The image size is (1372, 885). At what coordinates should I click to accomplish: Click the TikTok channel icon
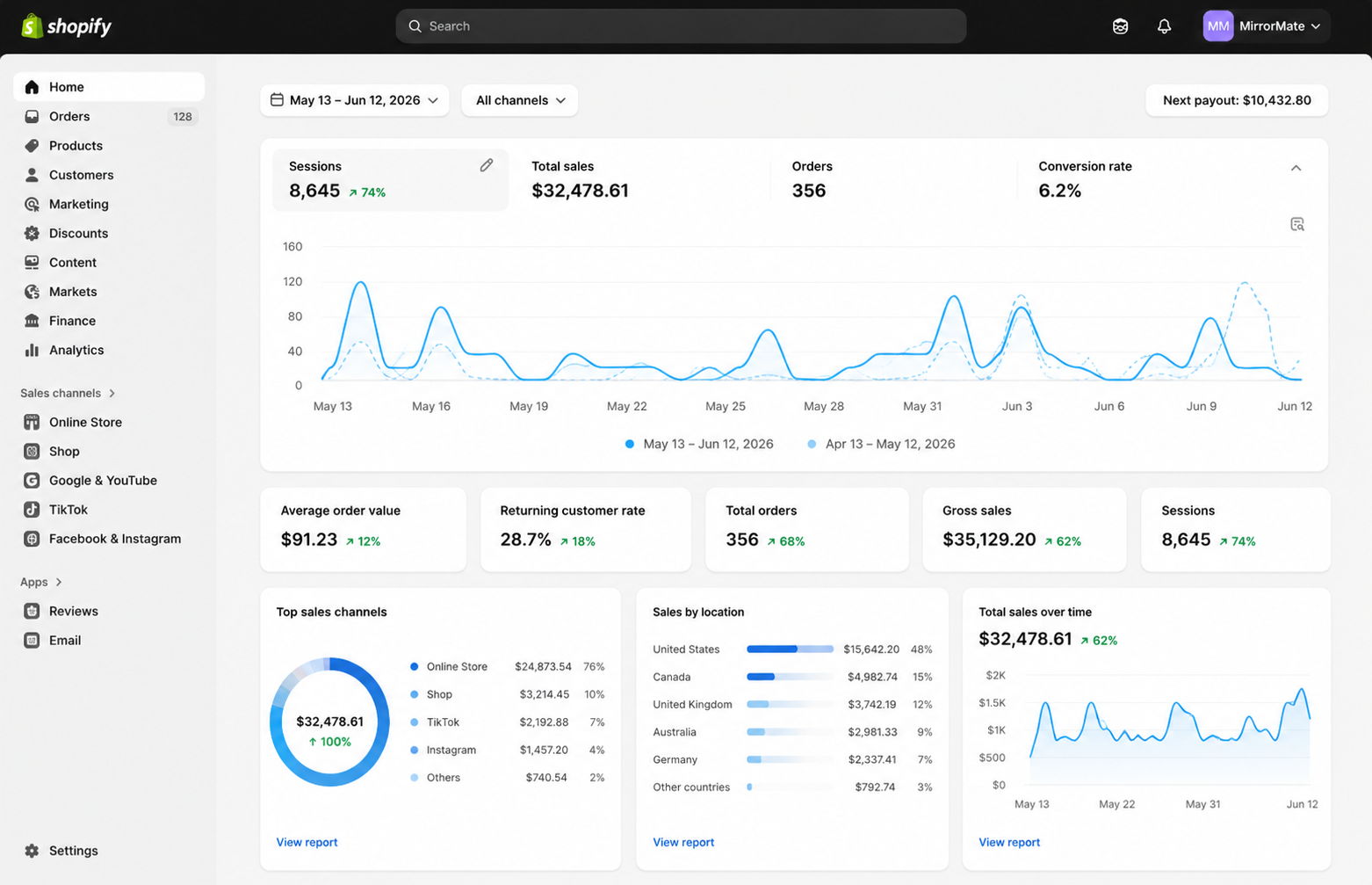point(32,510)
